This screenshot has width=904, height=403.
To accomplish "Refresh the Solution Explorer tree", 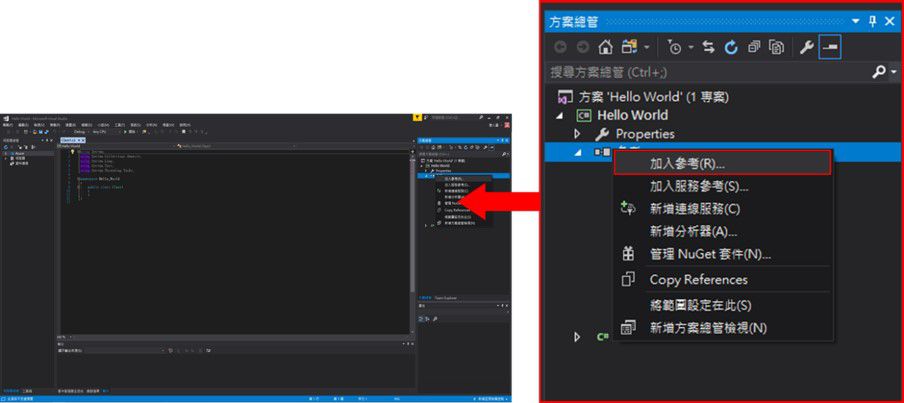I will click(x=732, y=48).
